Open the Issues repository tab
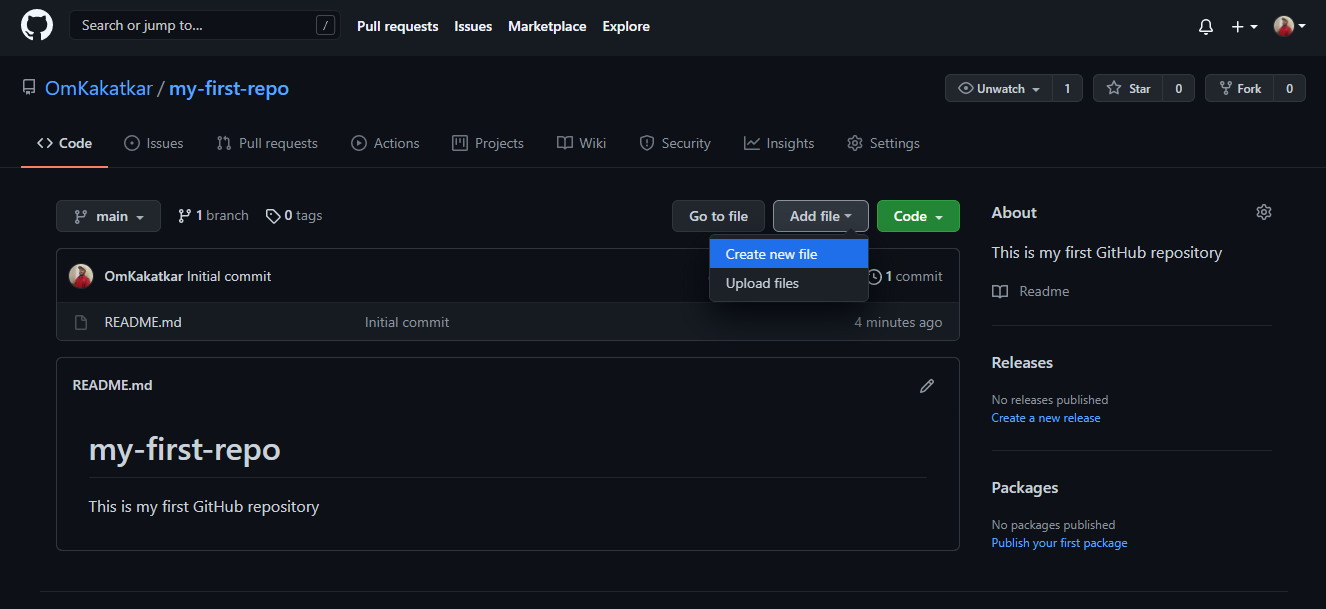1326x609 pixels. click(x=153, y=143)
